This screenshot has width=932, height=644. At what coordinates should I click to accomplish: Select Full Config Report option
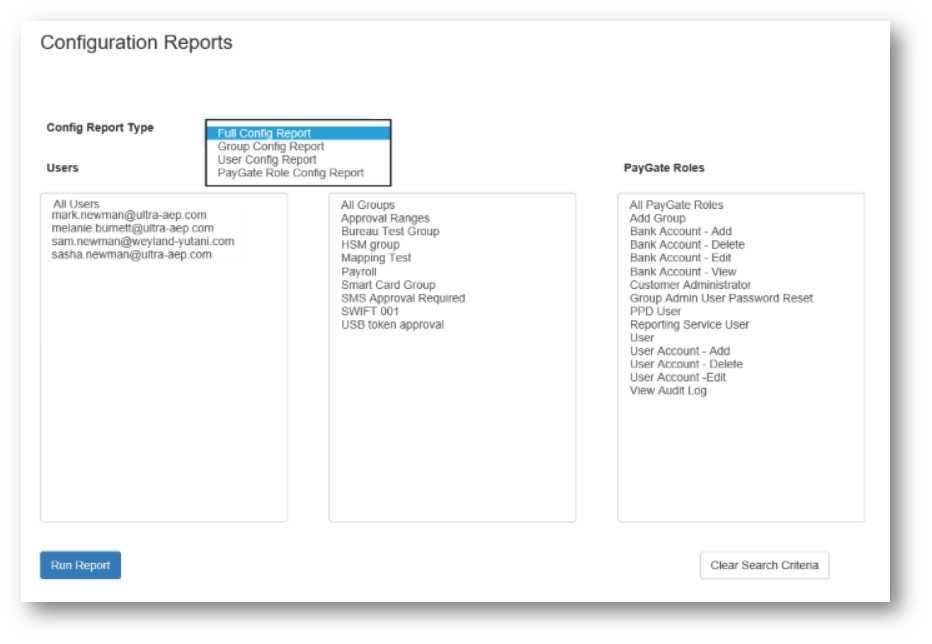click(264, 133)
